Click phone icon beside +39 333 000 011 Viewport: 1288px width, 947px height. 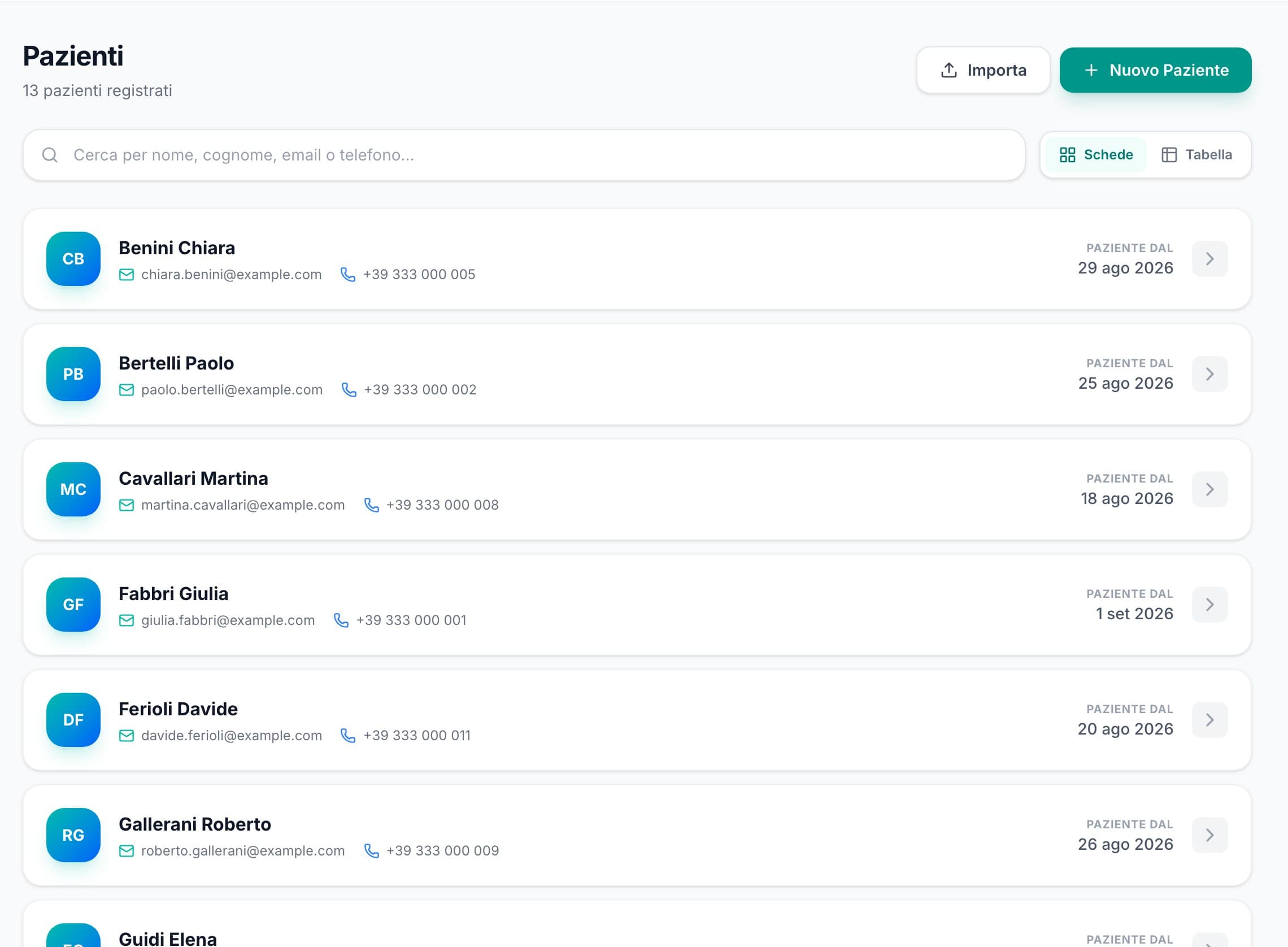[348, 736]
